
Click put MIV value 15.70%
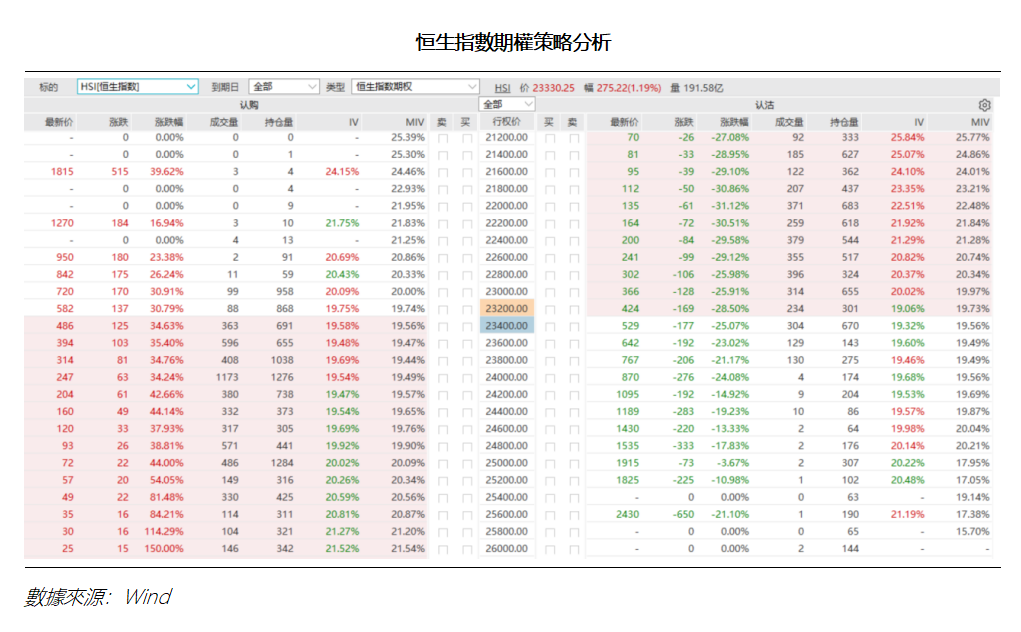click(973, 532)
